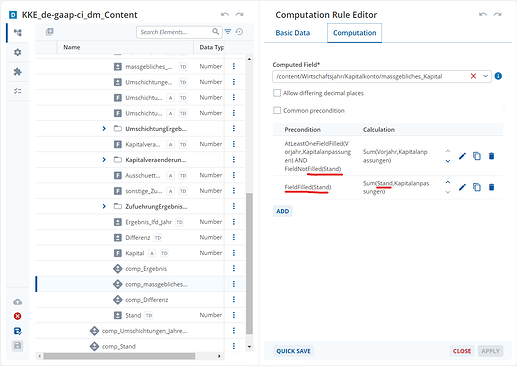Click the search magnifier icon
The width and height of the screenshot is (517, 367).
216,32
